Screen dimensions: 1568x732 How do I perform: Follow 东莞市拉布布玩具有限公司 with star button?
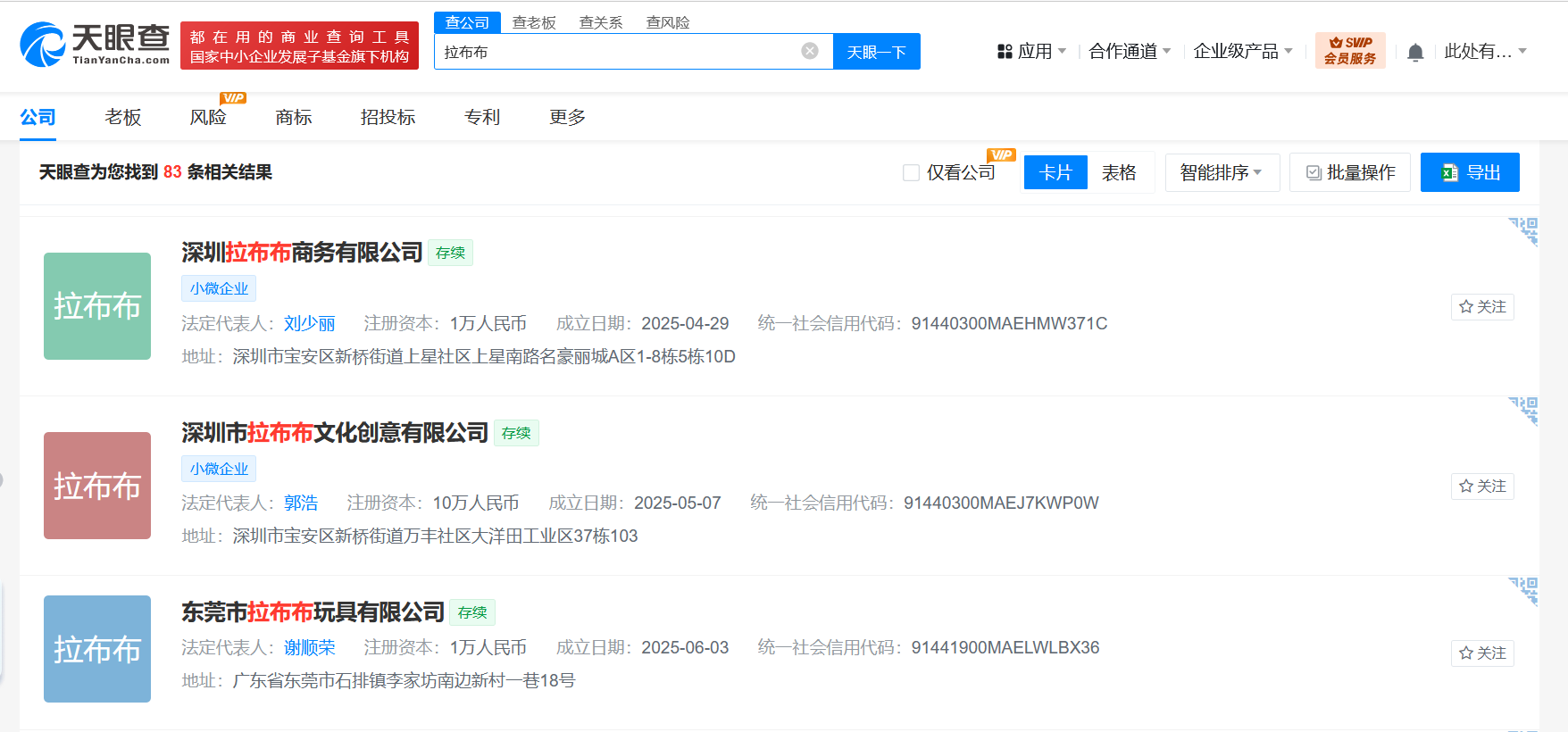tap(1482, 653)
